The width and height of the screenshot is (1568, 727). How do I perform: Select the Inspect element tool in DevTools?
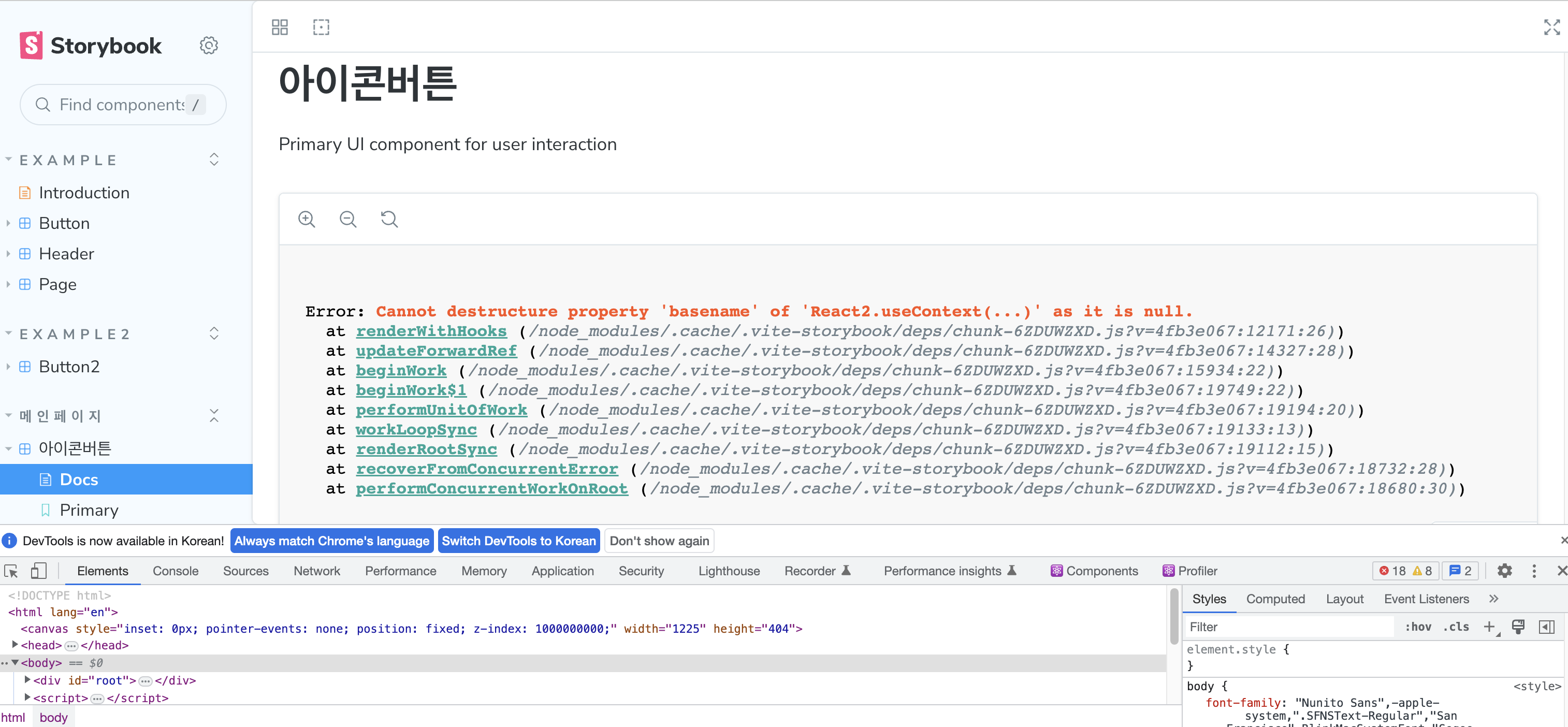click(11, 571)
